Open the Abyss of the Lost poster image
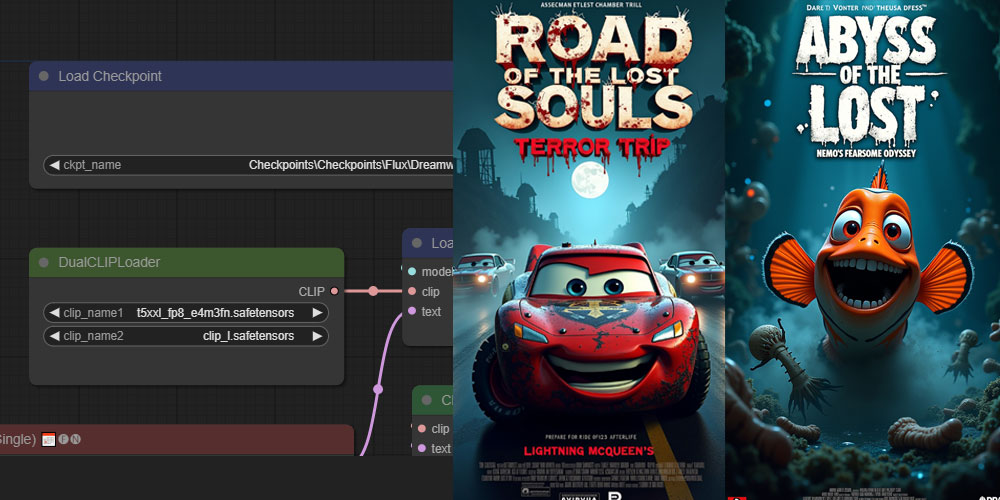This screenshot has height=500, width=1000. point(863,250)
